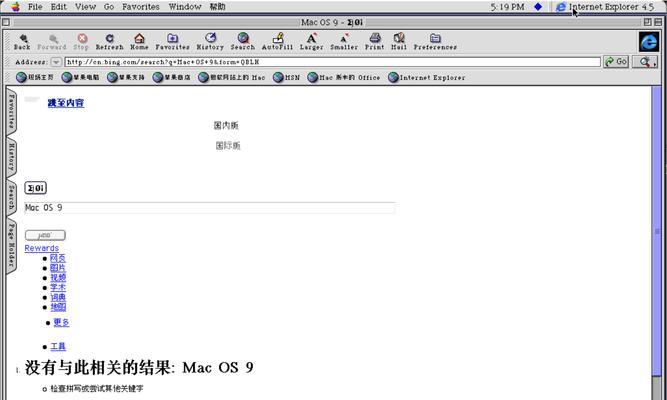Open the Window menu
Image resolution: width=667 pixels, height=400 pixels.
185,7
